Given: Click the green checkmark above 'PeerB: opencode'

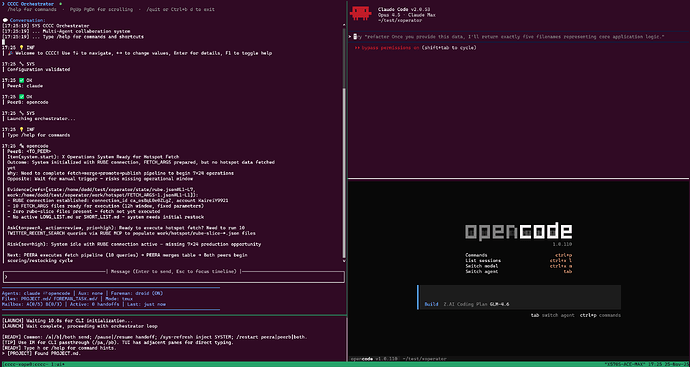Looking at the screenshot, I should coord(22,97).
